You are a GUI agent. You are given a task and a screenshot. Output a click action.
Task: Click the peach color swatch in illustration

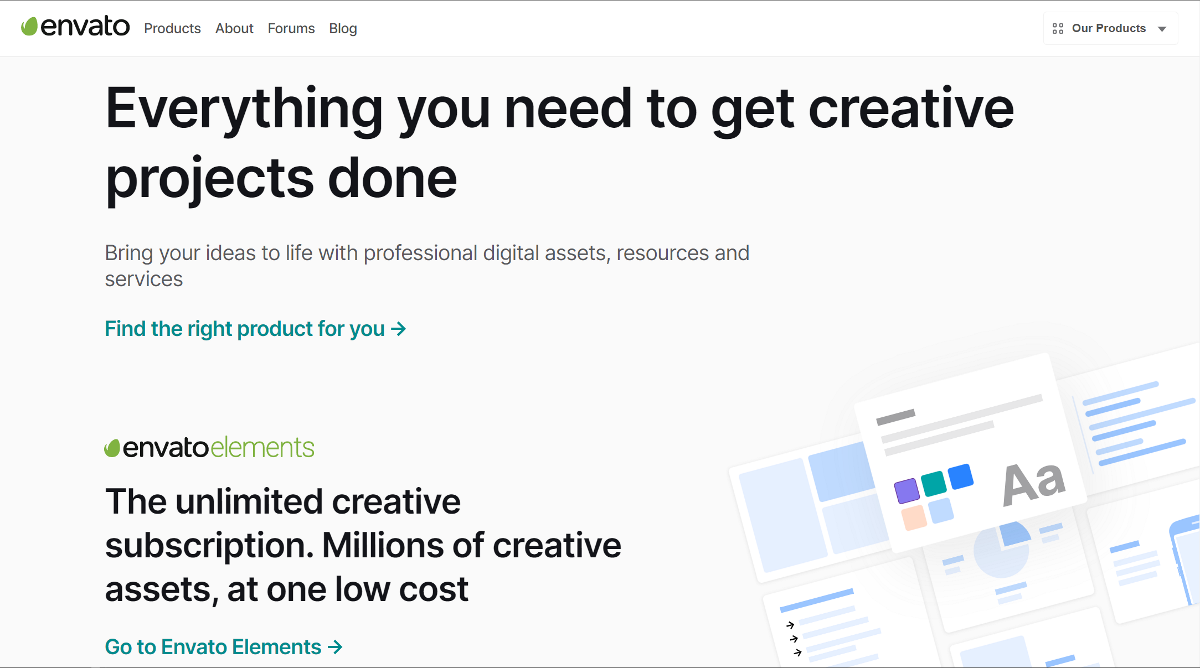point(914,518)
